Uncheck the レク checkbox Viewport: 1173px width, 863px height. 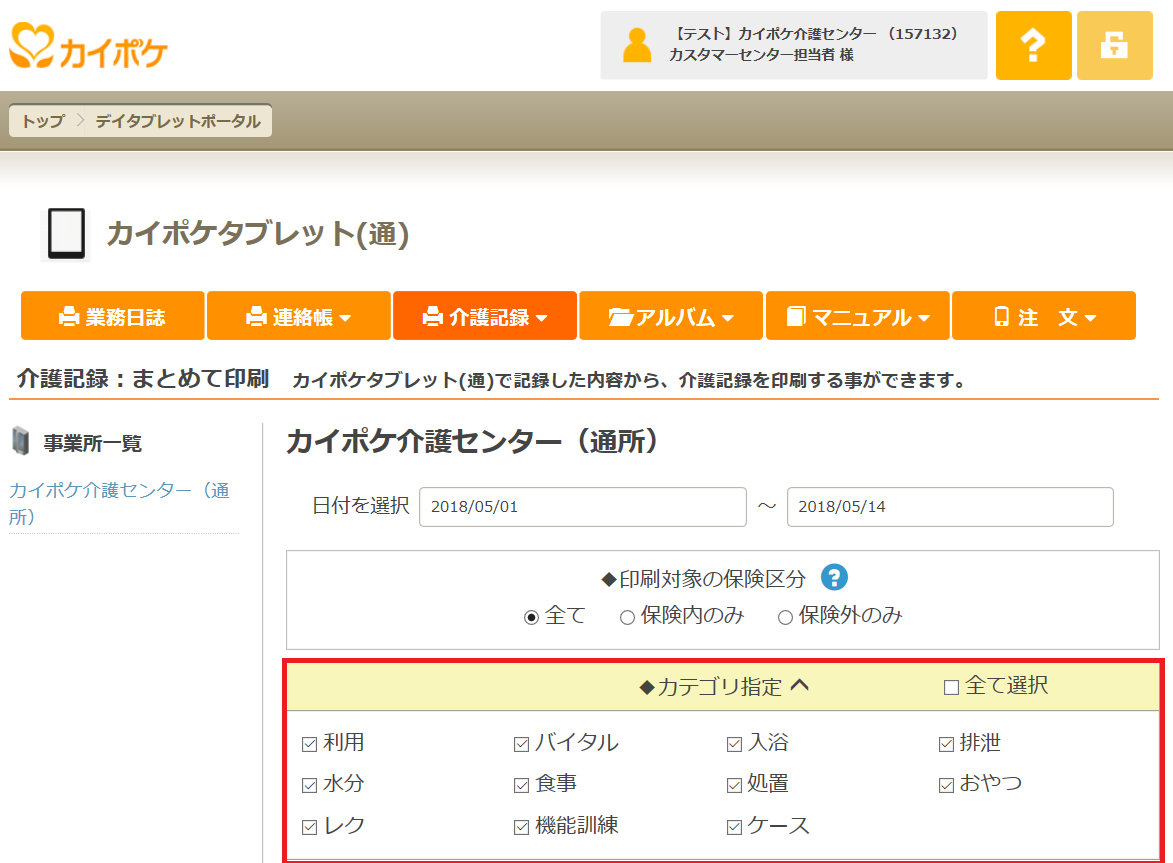pyautogui.click(x=309, y=827)
